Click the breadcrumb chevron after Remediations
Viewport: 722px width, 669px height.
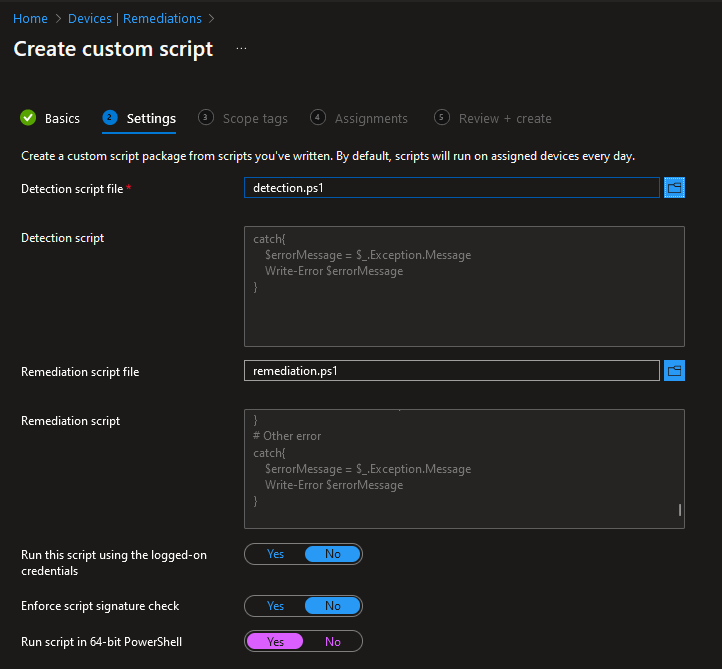tap(211, 18)
